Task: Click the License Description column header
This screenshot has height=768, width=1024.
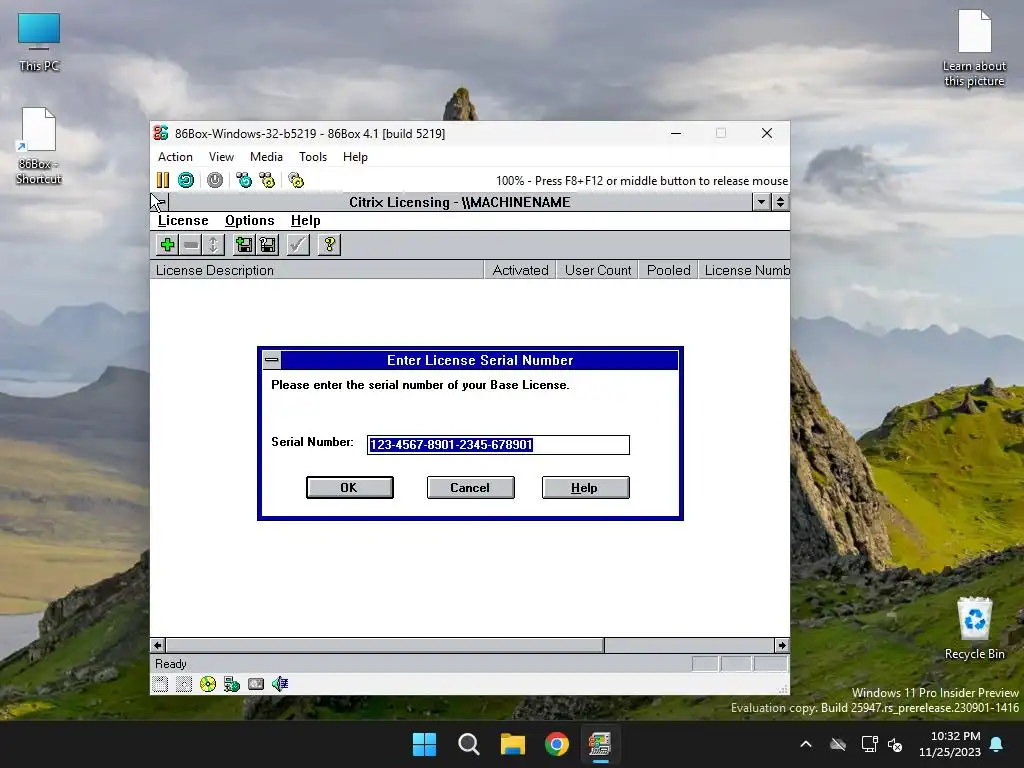Action: click(317, 270)
